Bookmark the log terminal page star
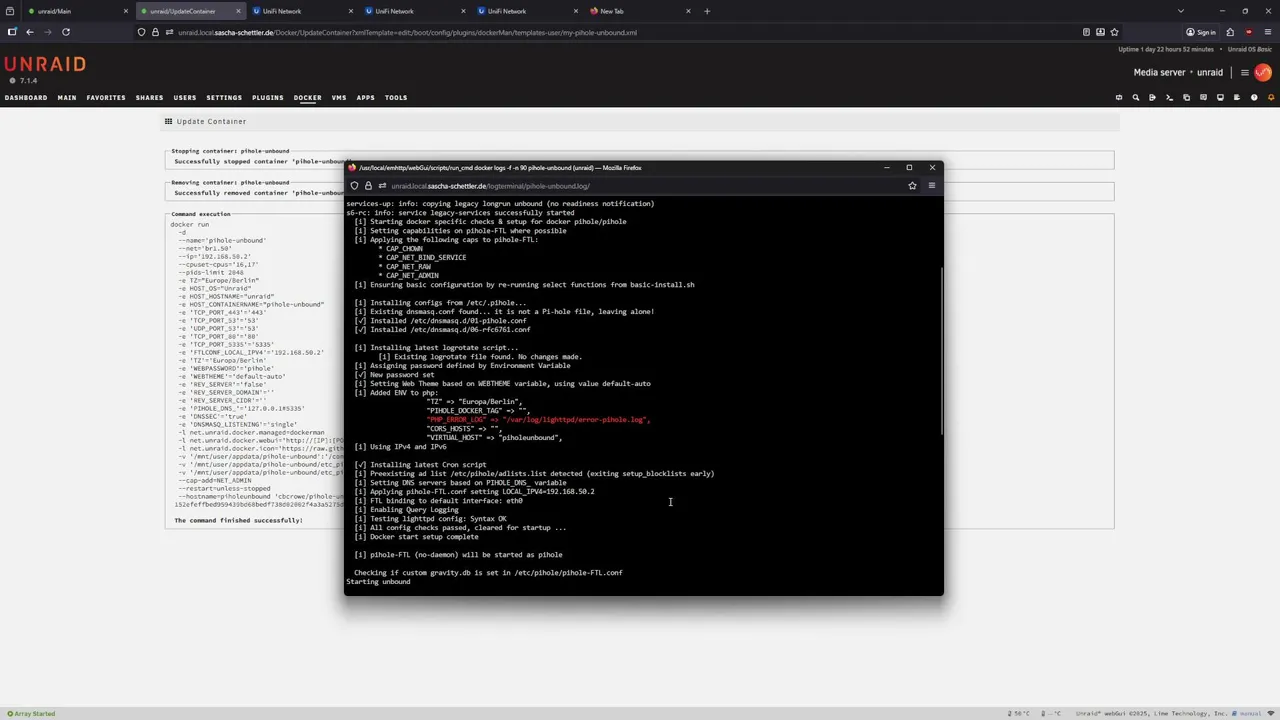Viewport: 1280px width, 720px height. click(912, 186)
